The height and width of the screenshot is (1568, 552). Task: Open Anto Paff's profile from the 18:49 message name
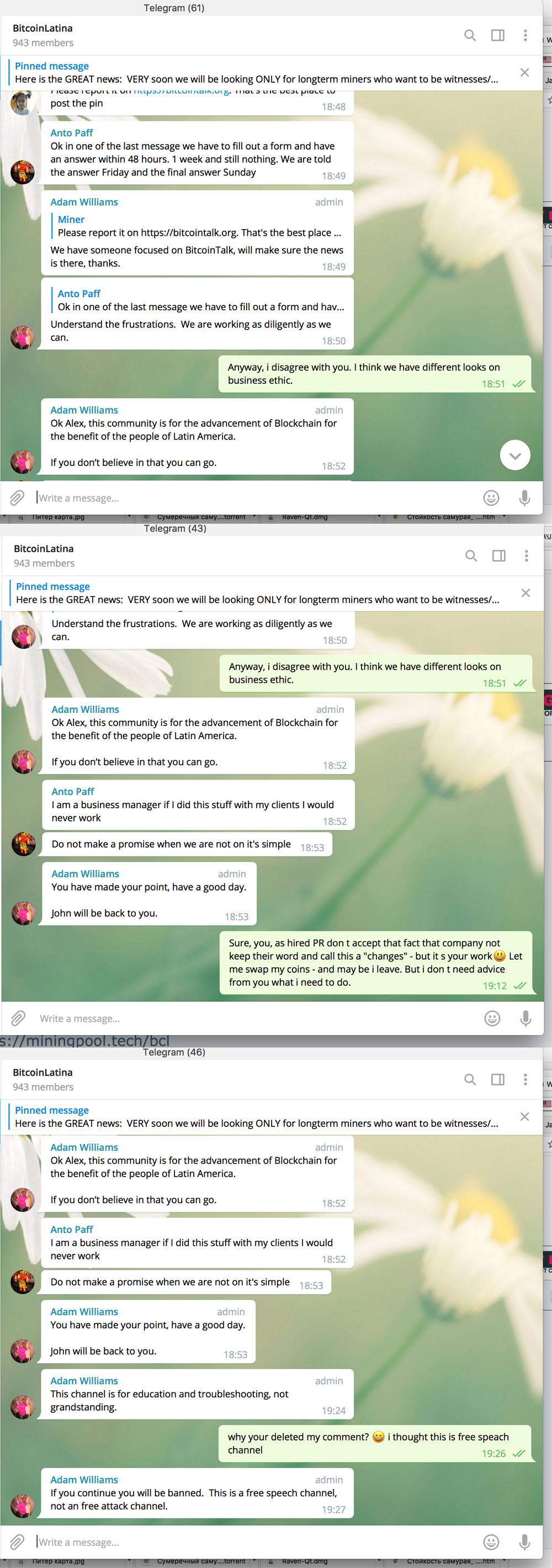[x=72, y=133]
